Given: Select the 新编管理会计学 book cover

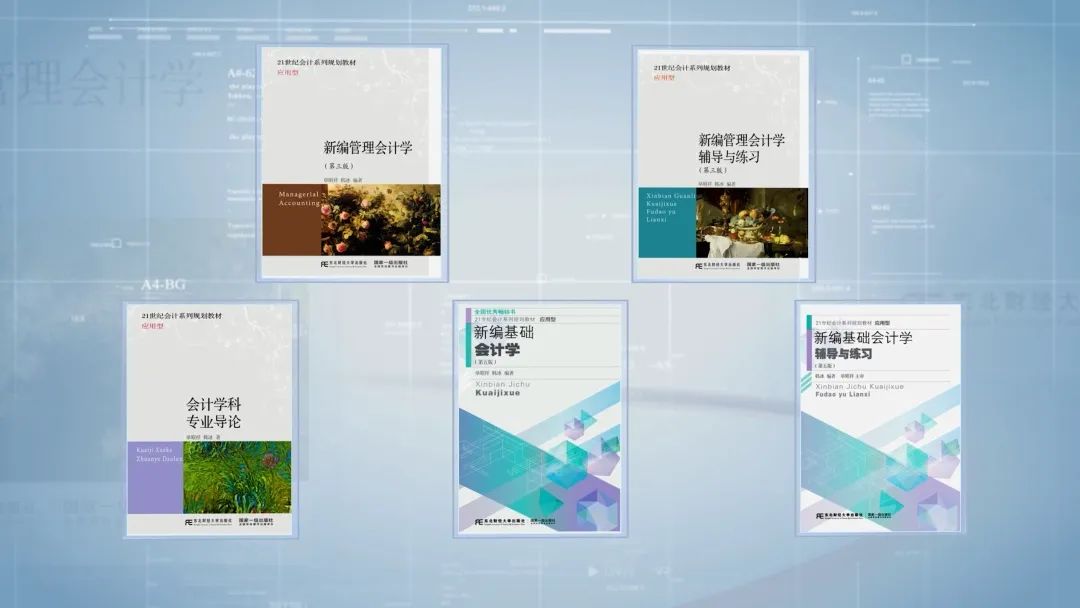Looking at the screenshot, I should [x=352, y=163].
